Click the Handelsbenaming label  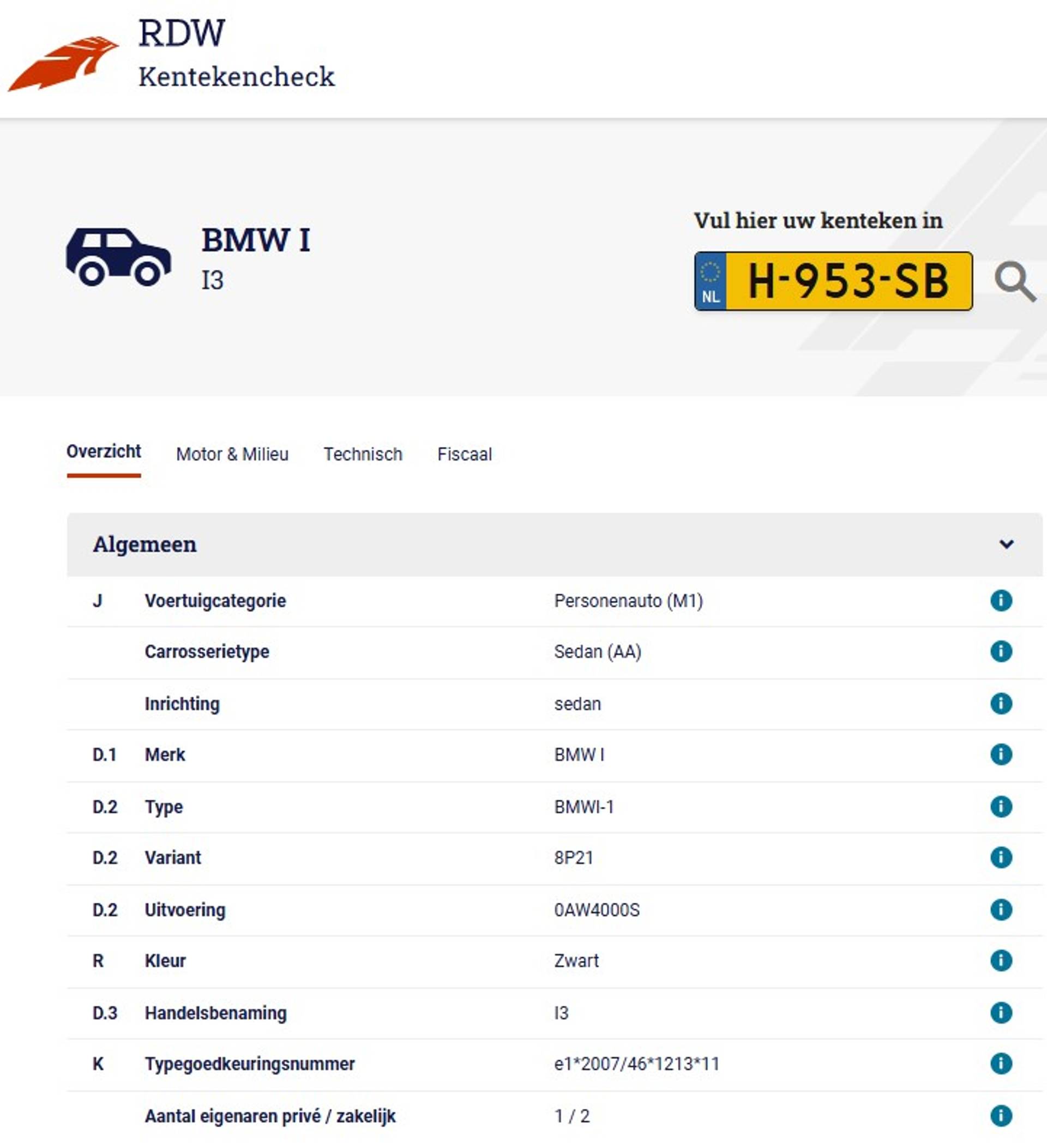pyautogui.click(x=216, y=1013)
